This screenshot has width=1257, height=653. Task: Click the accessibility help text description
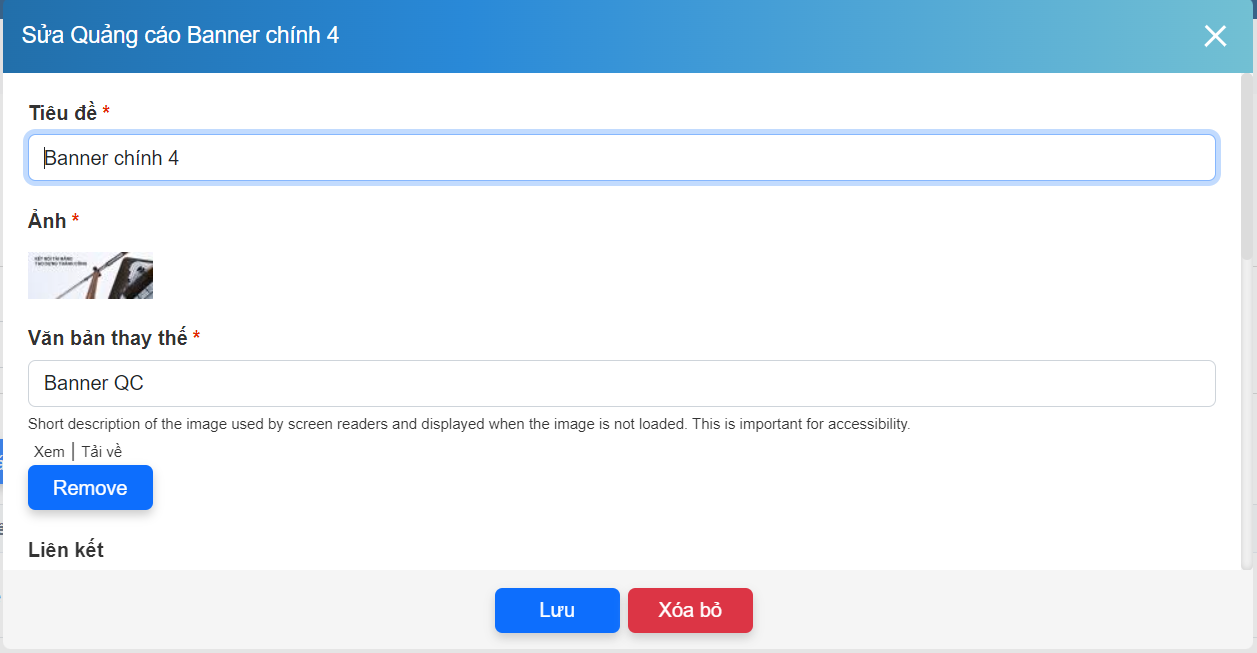click(469, 424)
